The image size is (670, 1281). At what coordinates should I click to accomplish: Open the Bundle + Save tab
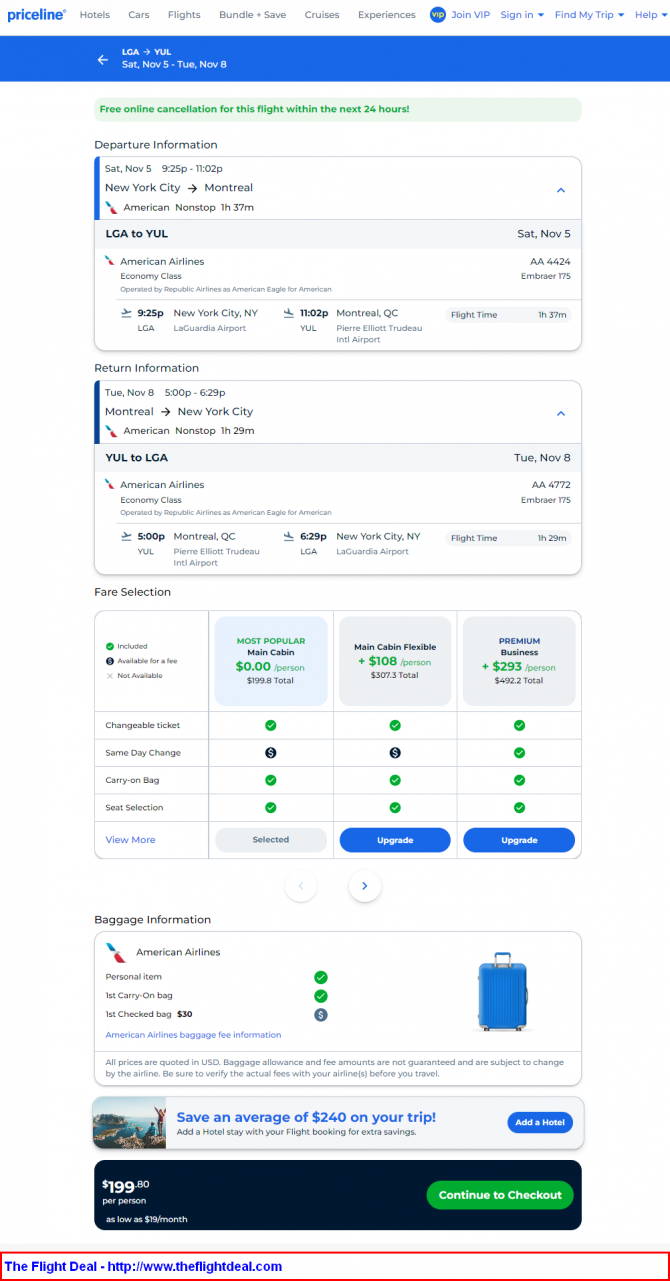pyautogui.click(x=253, y=15)
